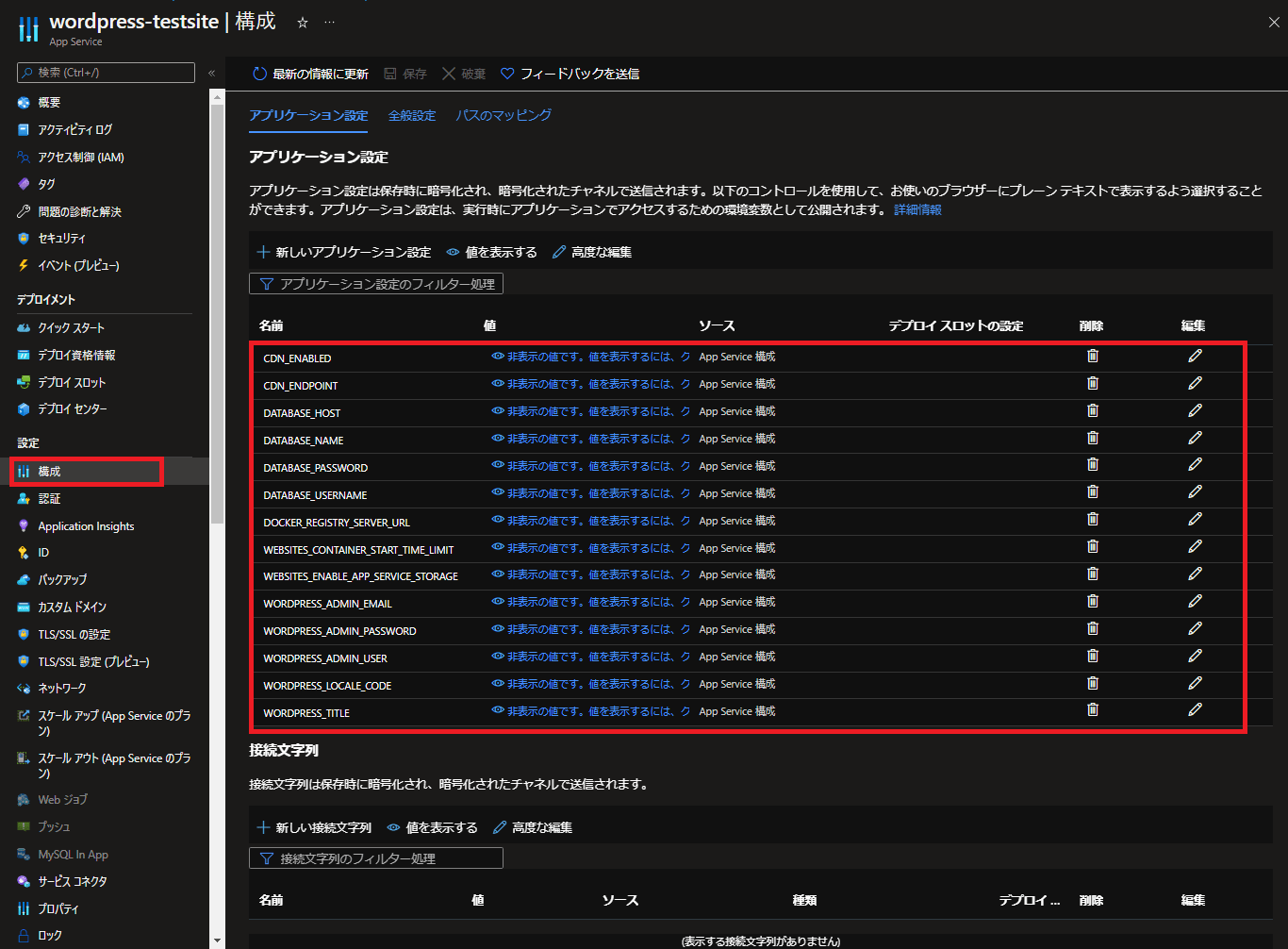Delete the CDN_ENABLED setting via trash icon

pyautogui.click(x=1093, y=356)
